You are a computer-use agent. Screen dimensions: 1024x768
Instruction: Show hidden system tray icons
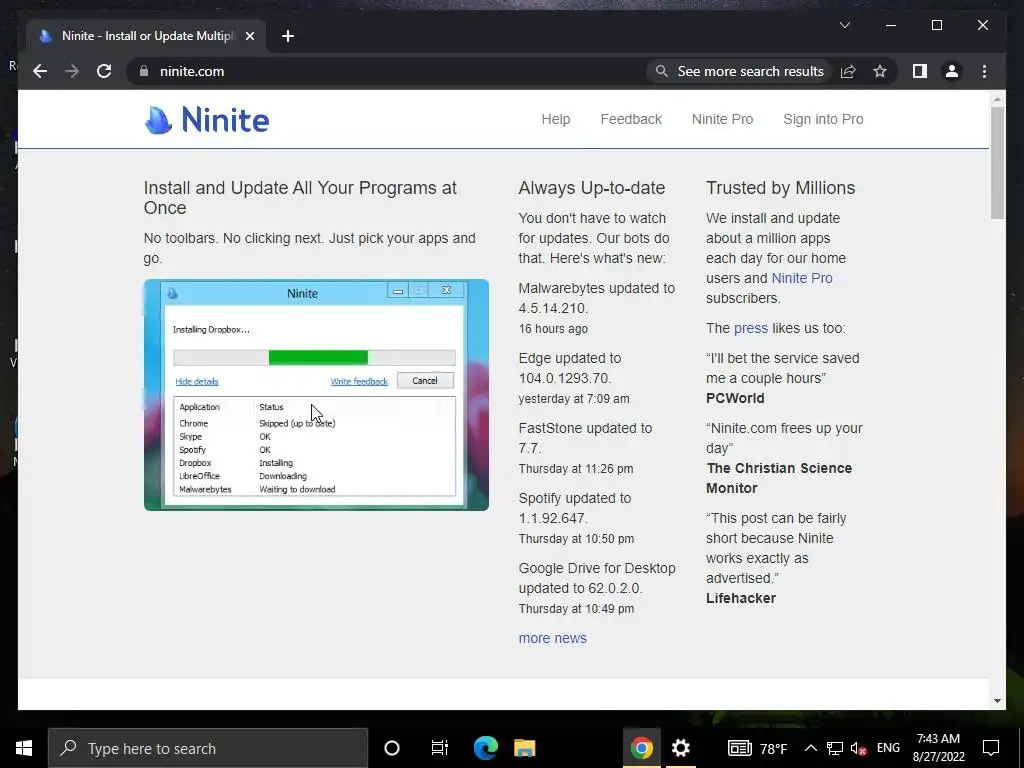pyautogui.click(x=810, y=748)
